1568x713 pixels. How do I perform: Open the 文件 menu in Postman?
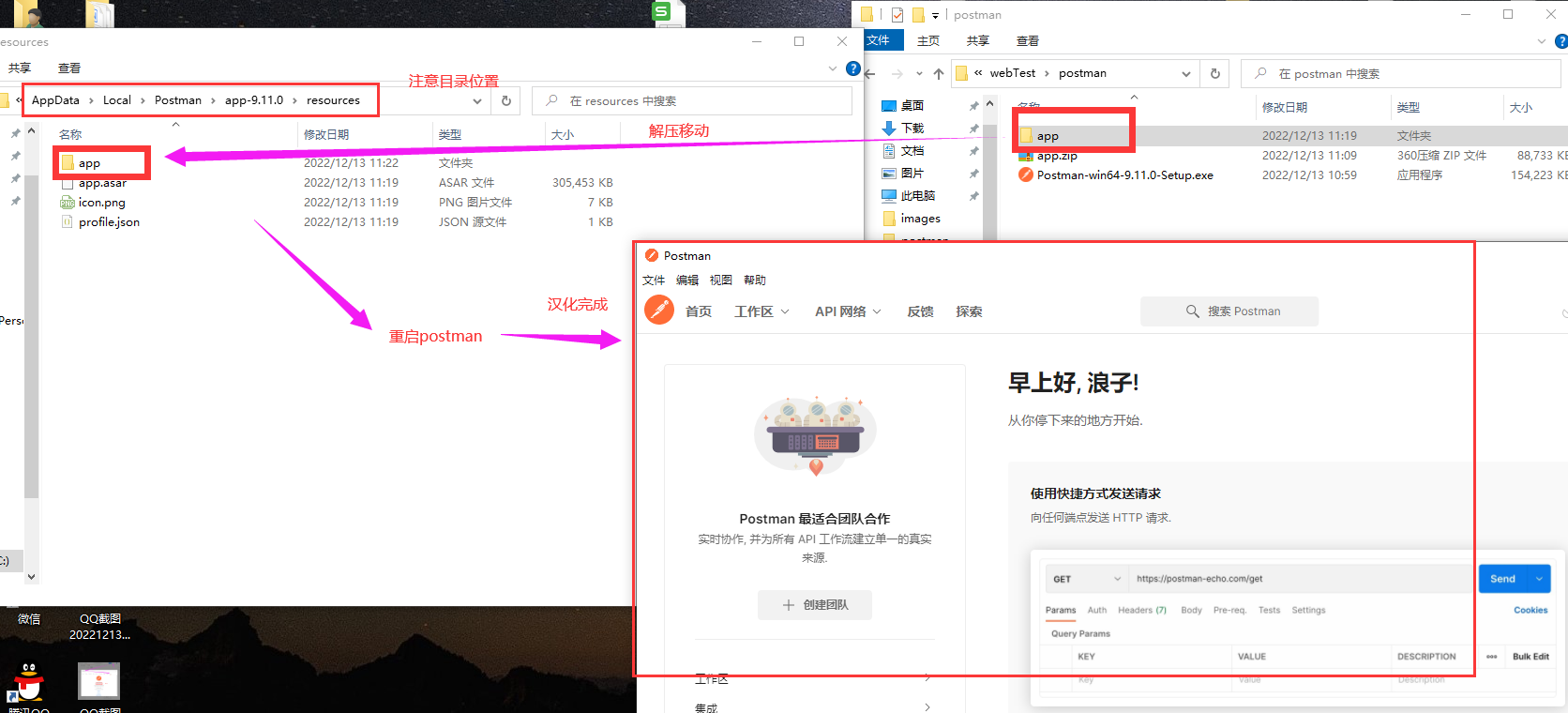pos(654,281)
